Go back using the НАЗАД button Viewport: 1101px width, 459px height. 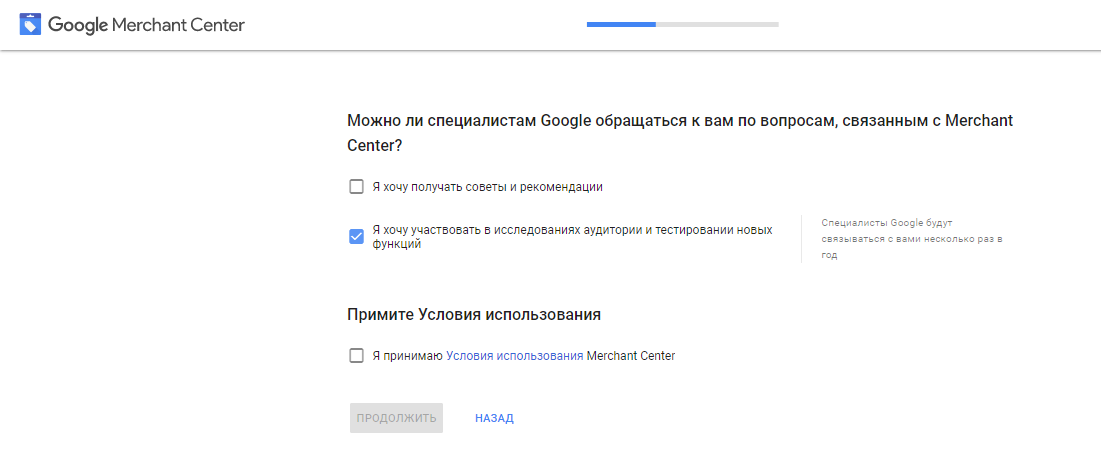click(494, 418)
